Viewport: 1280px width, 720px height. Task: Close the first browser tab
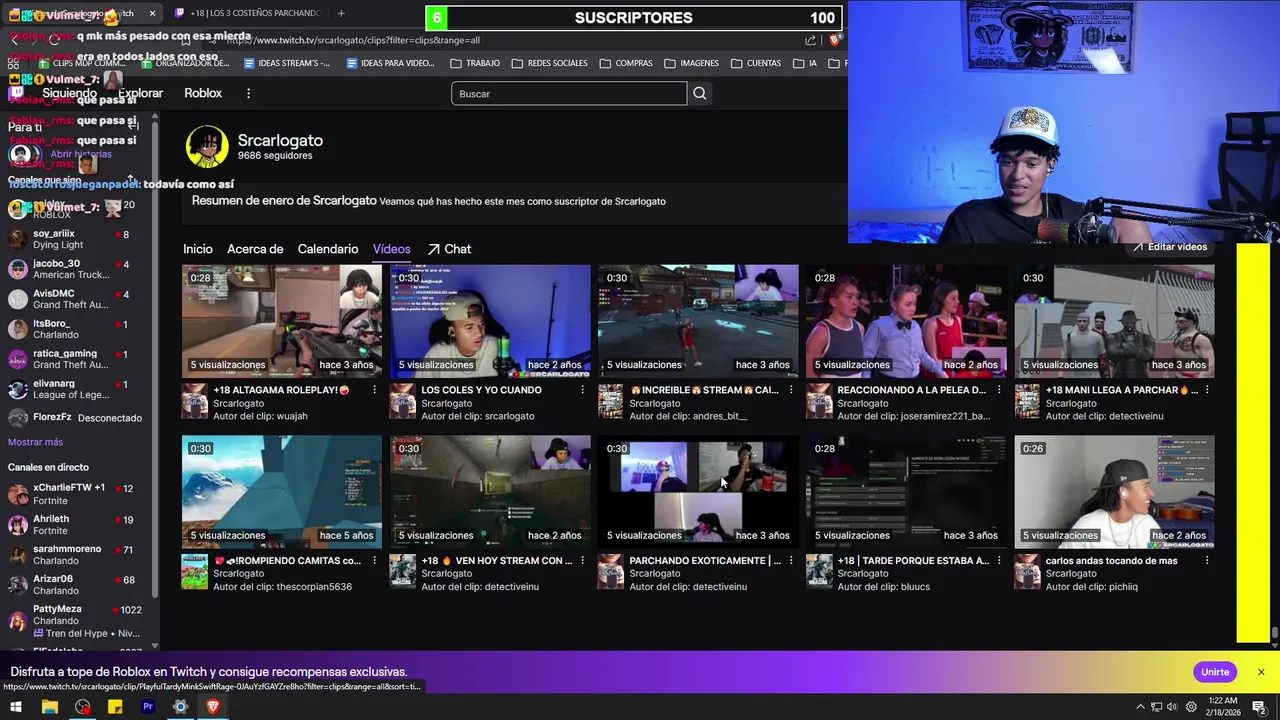point(152,13)
